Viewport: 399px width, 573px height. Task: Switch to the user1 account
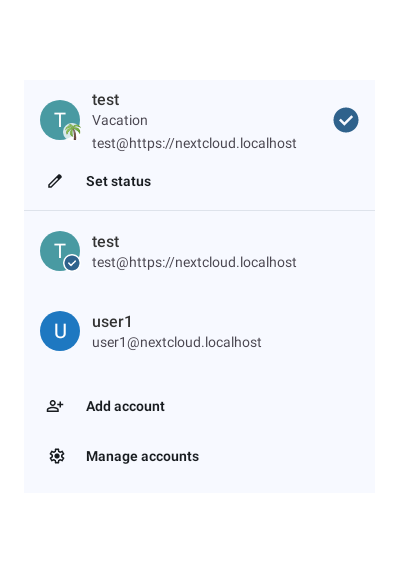(200, 331)
